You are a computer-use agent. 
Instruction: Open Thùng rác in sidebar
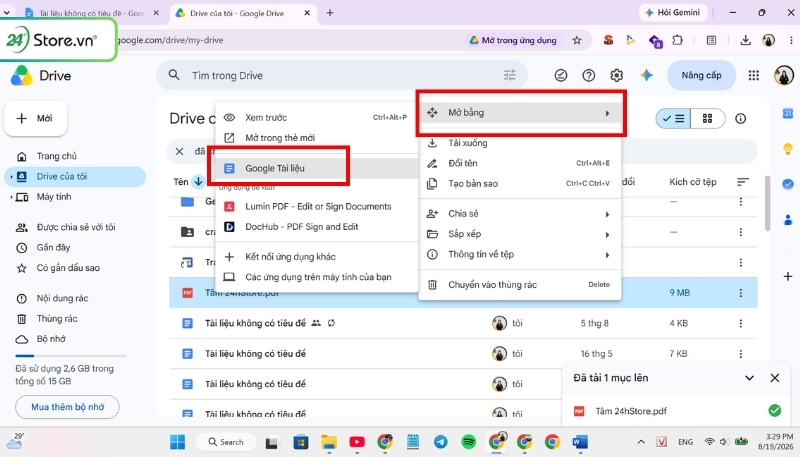pos(75,319)
